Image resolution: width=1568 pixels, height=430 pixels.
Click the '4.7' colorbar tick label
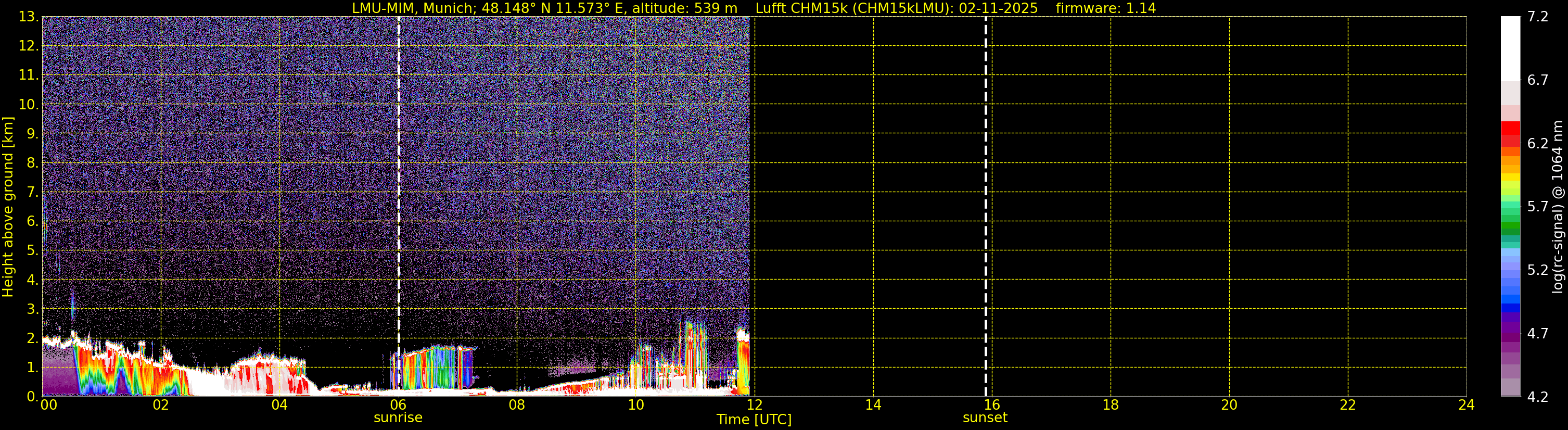tap(1538, 334)
